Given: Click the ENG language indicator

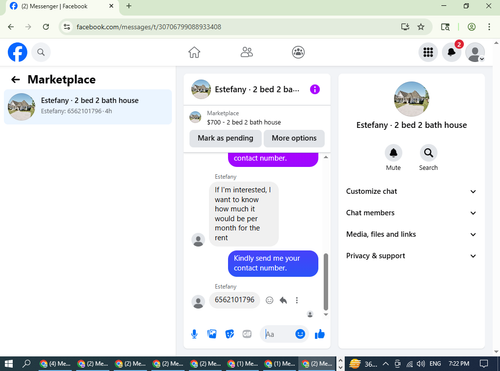Looking at the screenshot, I should click(x=435, y=364).
